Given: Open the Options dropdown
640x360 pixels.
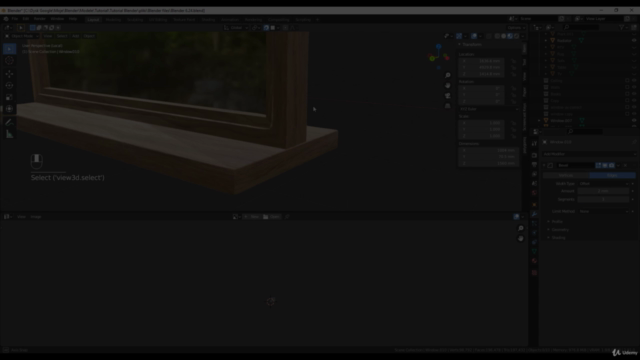Looking at the screenshot, I should [516, 28].
